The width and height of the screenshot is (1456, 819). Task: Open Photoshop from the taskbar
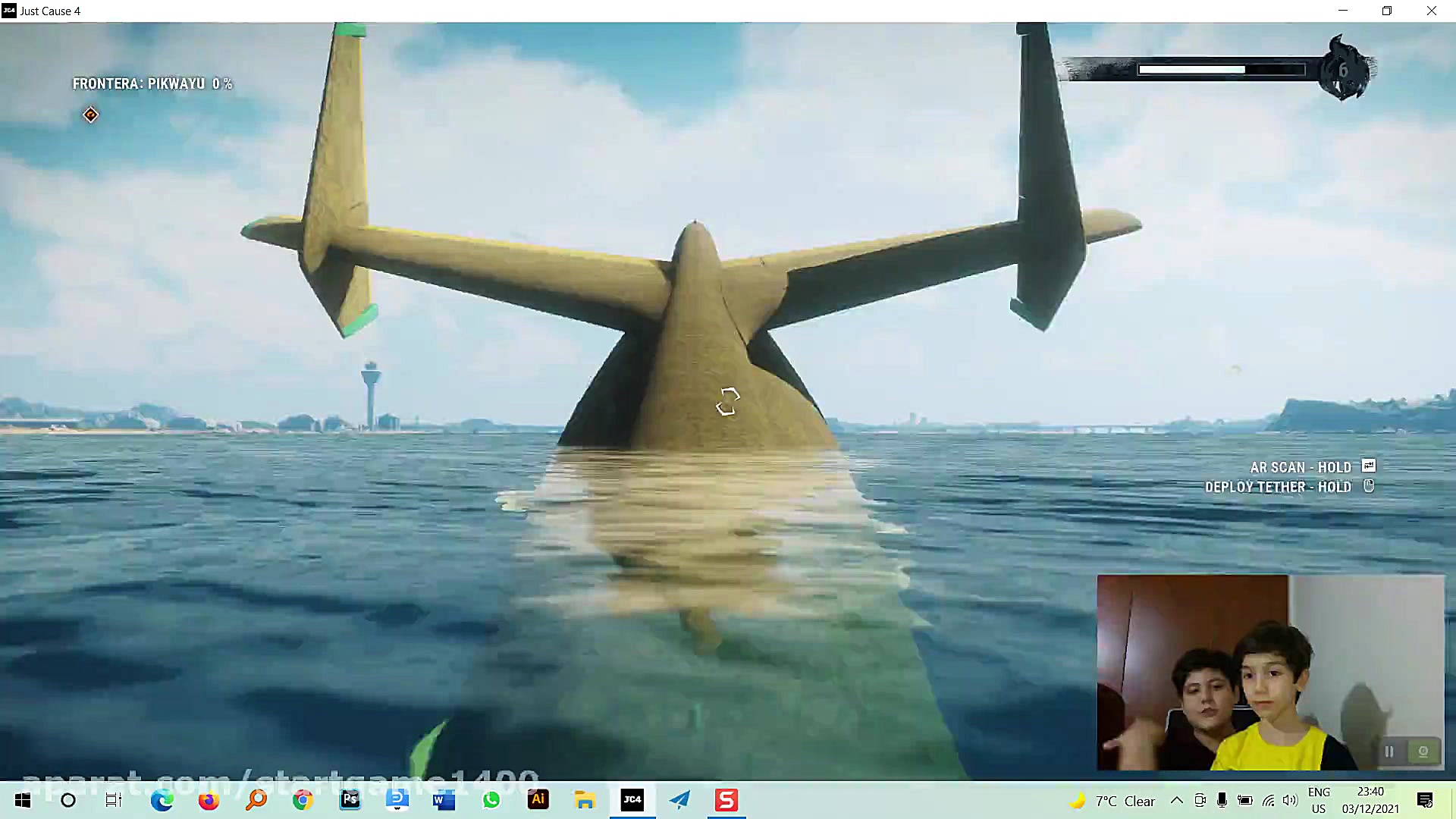pos(350,800)
